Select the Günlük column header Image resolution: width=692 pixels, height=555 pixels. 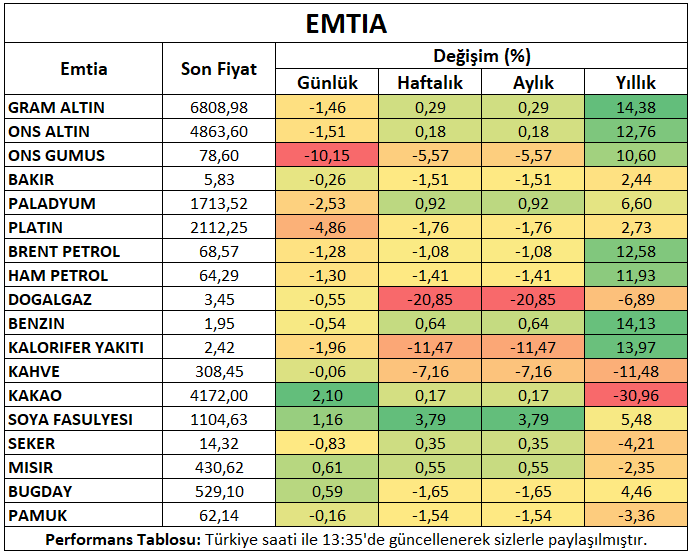[x=327, y=83]
